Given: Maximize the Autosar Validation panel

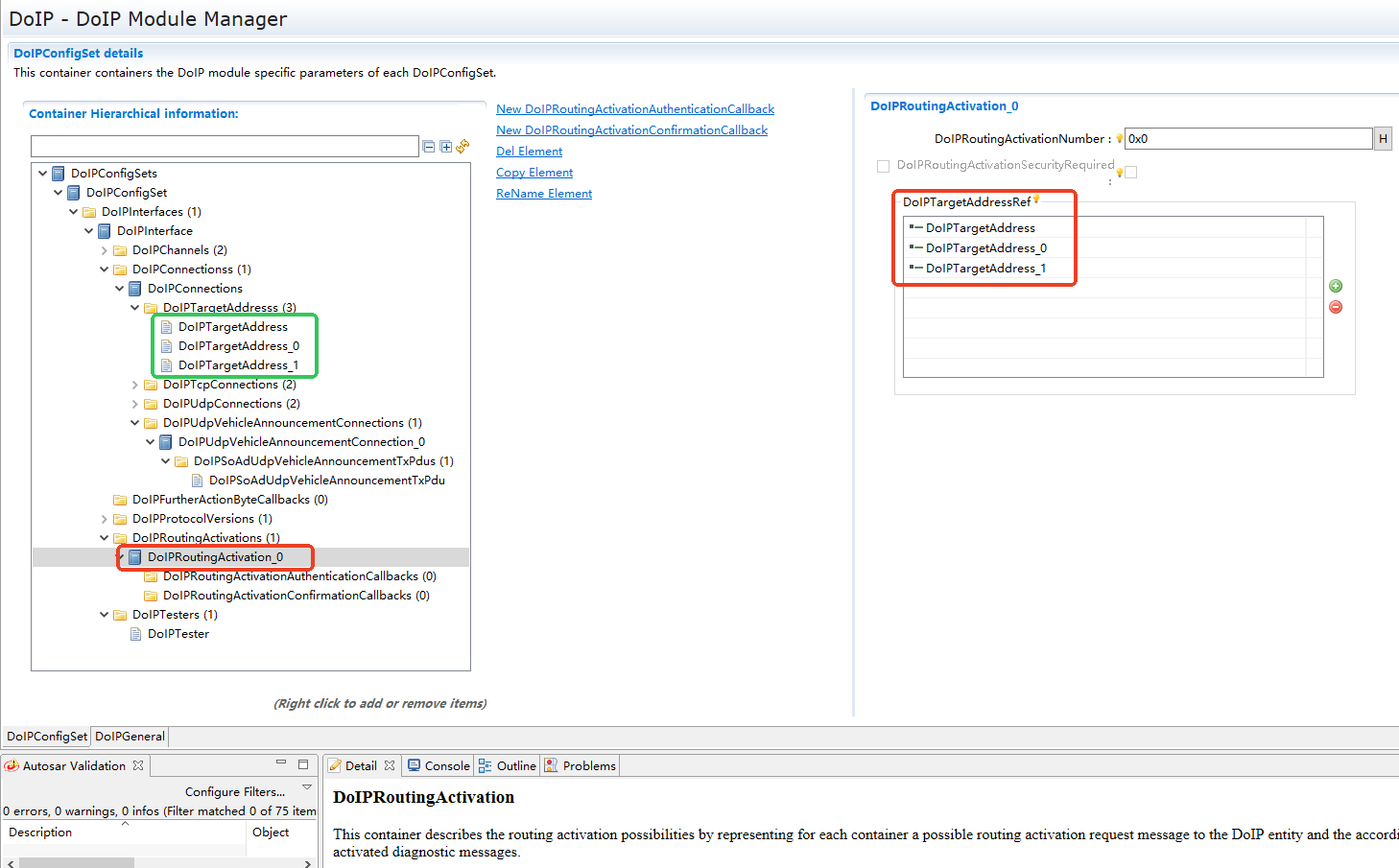Looking at the screenshot, I should [x=303, y=764].
